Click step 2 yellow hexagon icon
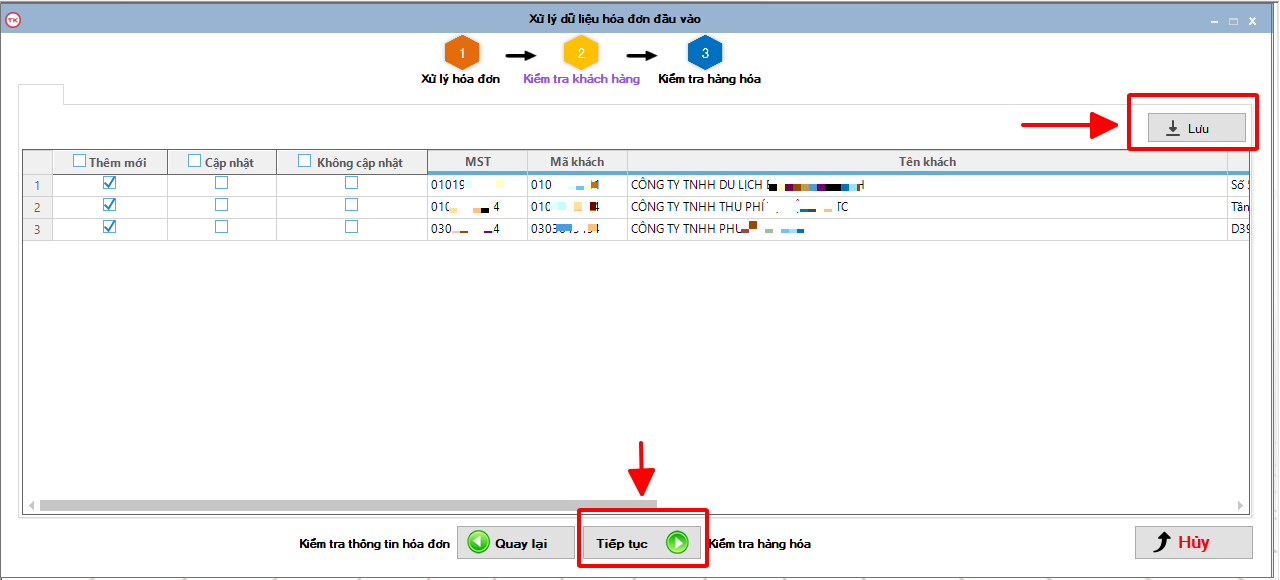Image resolution: width=1280 pixels, height=580 pixels. [x=581, y=53]
